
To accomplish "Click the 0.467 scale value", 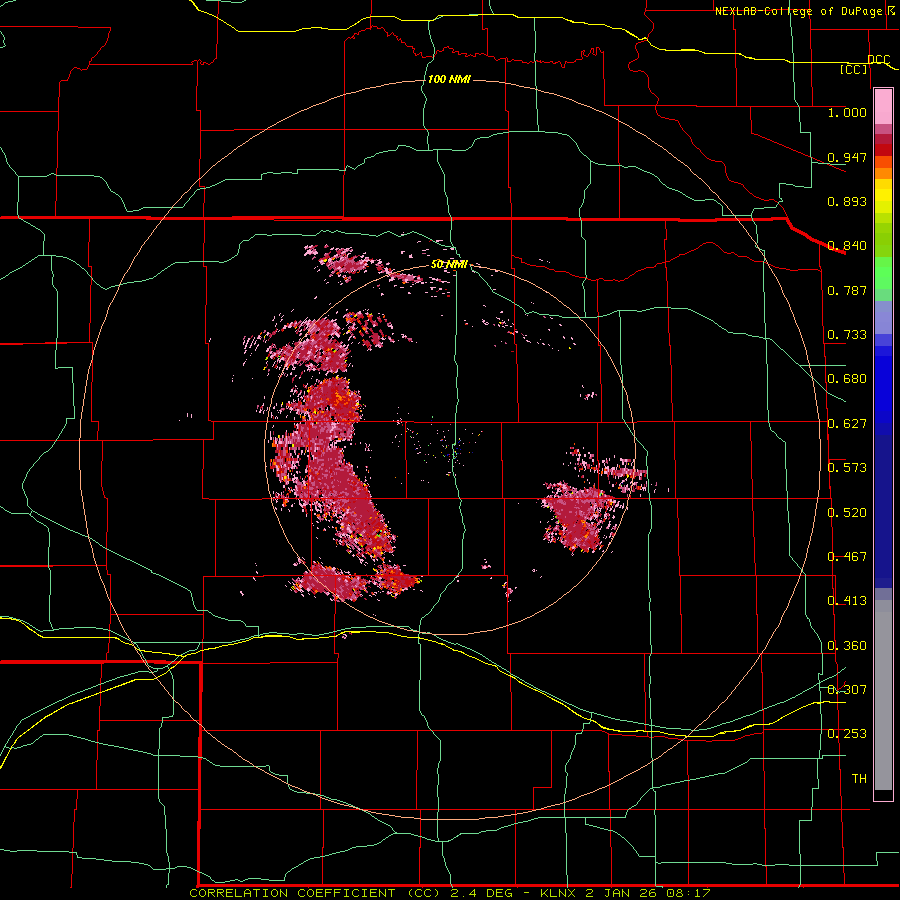I will click(847, 557).
